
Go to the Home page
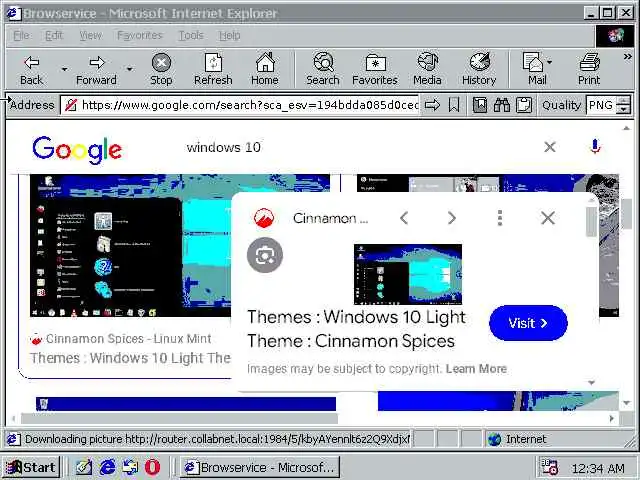[x=265, y=69]
